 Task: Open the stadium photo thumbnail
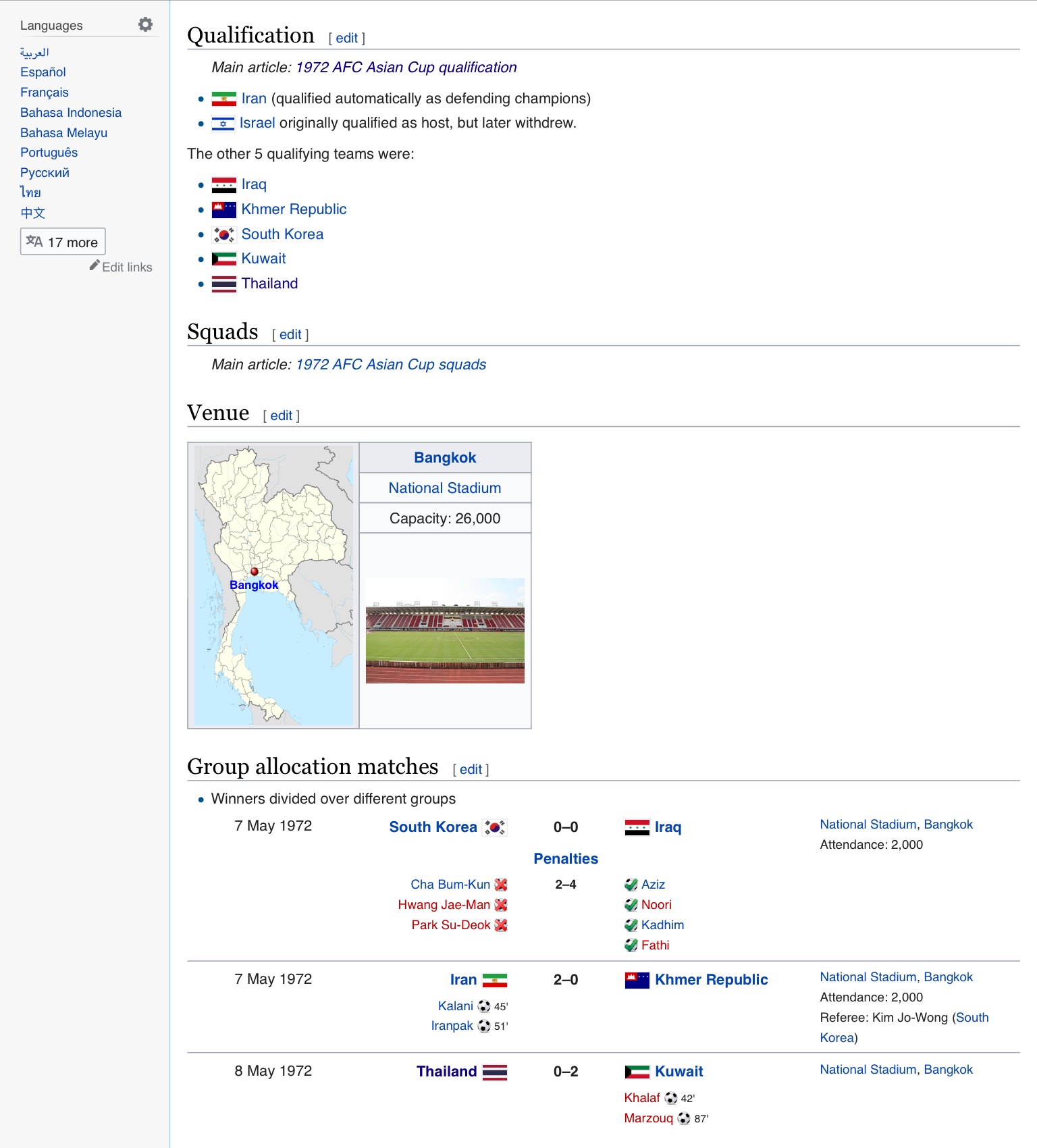point(445,631)
